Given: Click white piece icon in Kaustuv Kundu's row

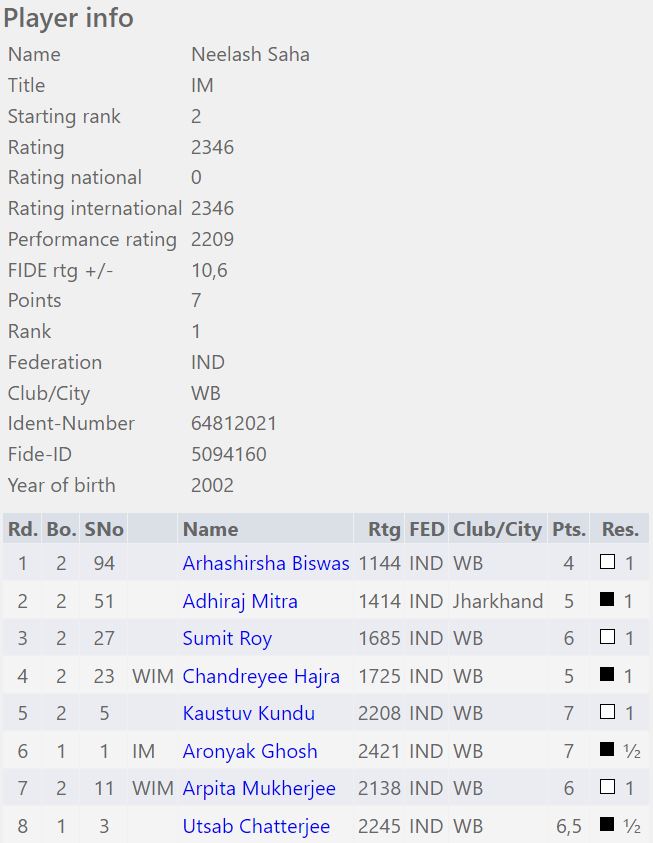Looking at the screenshot, I should 607,713.
